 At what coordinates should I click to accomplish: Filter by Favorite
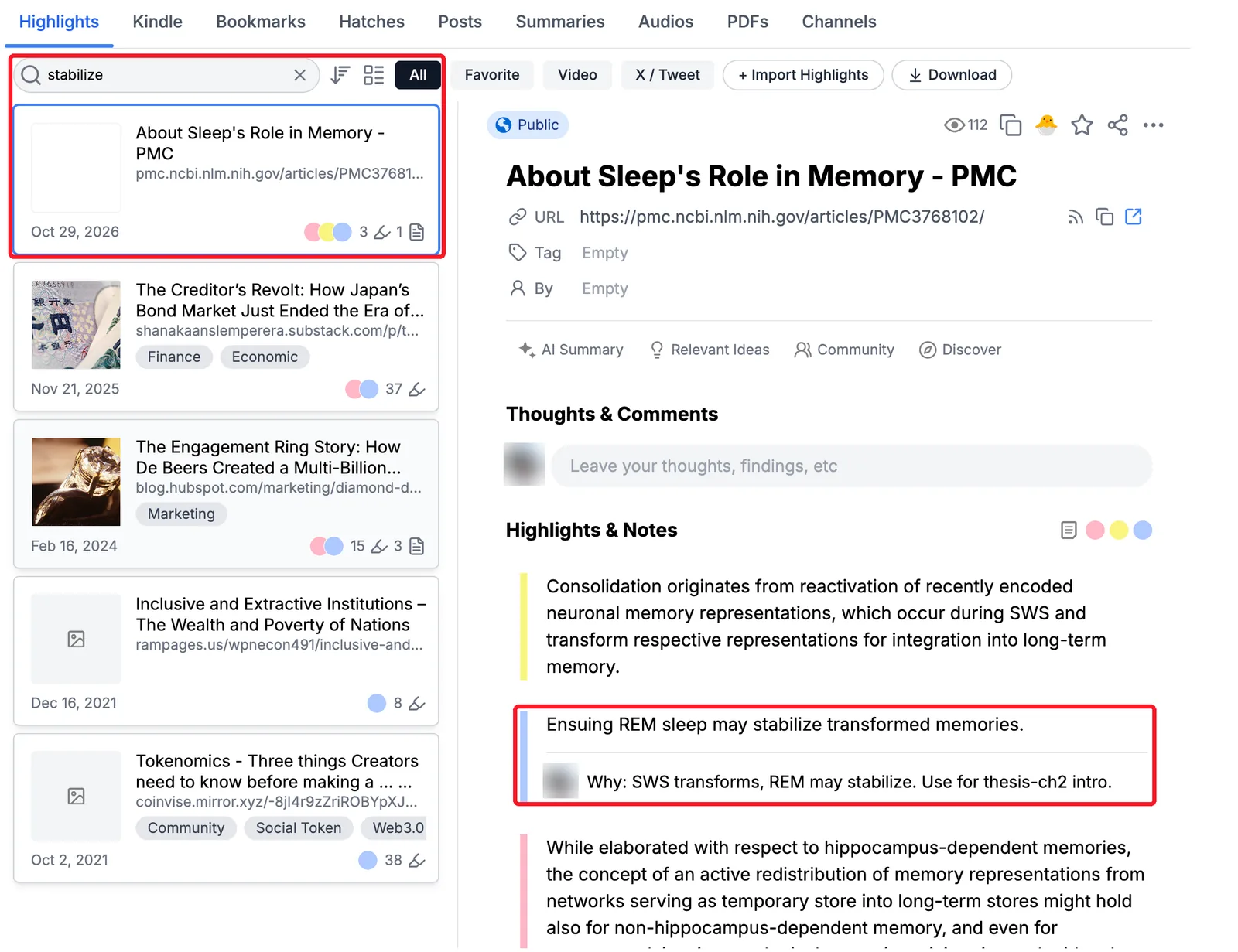[492, 75]
